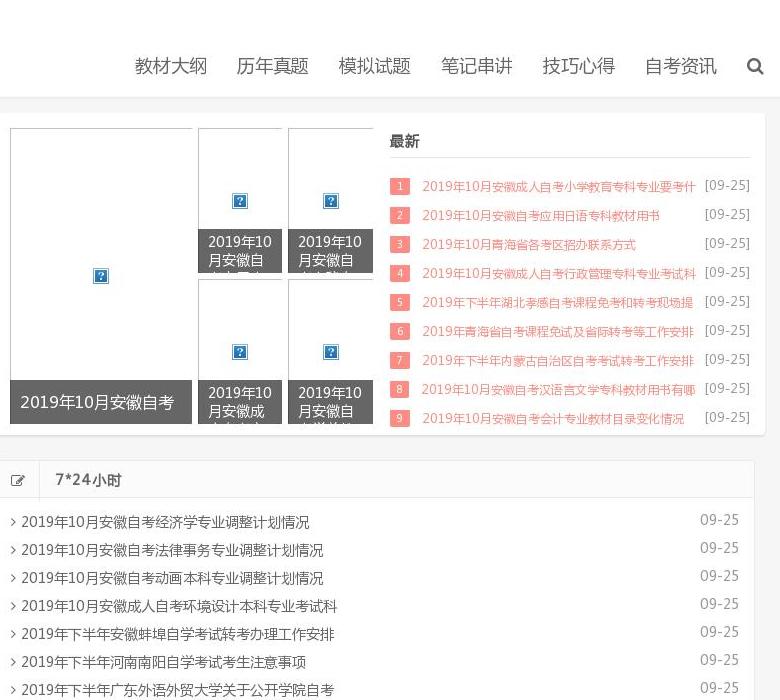Click date [09-25] beside 应用日语专科教材用书
Image resolution: width=780 pixels, height=700 pixels.
[x=727, y=214]
